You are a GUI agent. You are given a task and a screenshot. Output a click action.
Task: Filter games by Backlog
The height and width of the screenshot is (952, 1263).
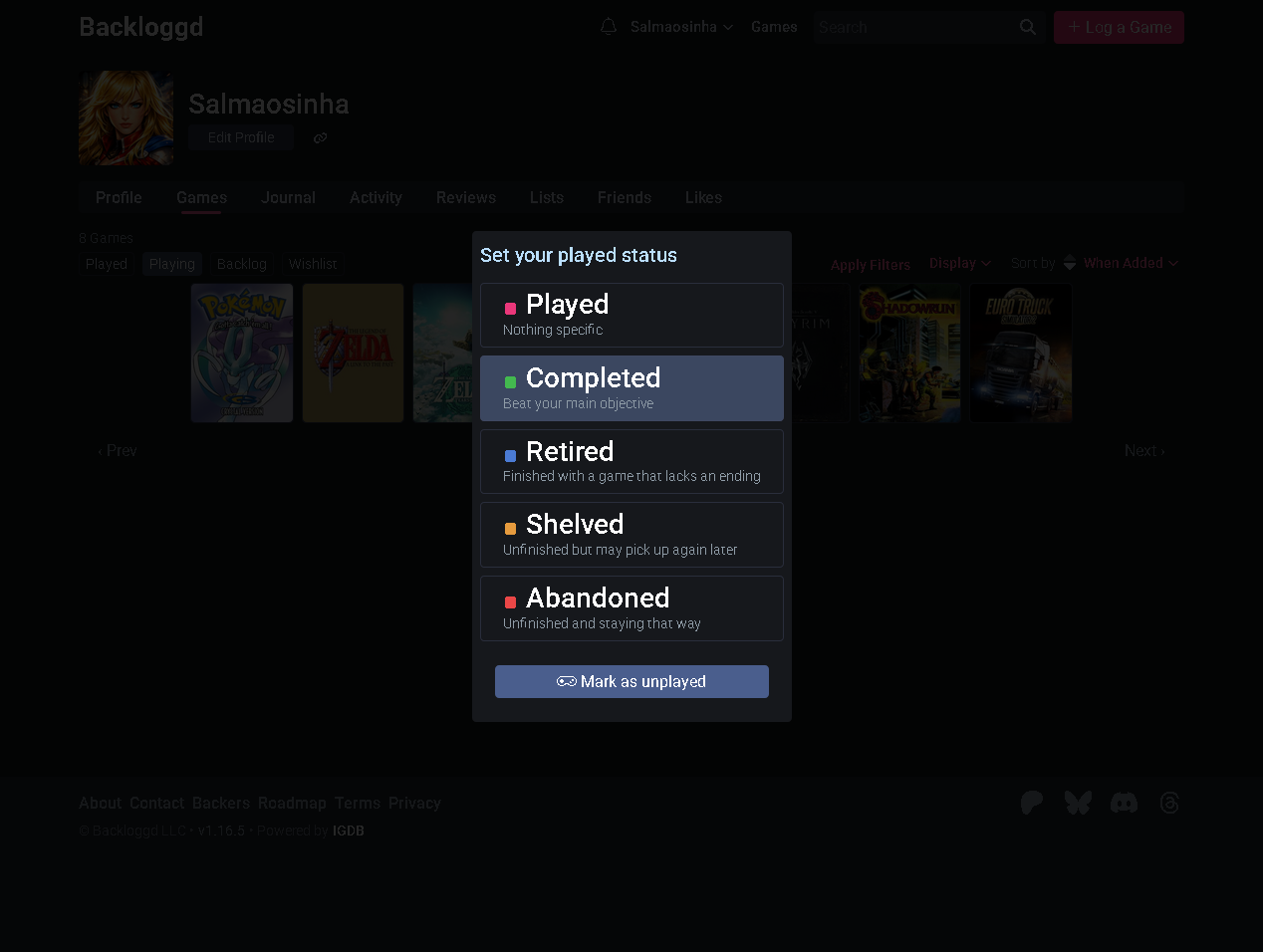(242, 264)
